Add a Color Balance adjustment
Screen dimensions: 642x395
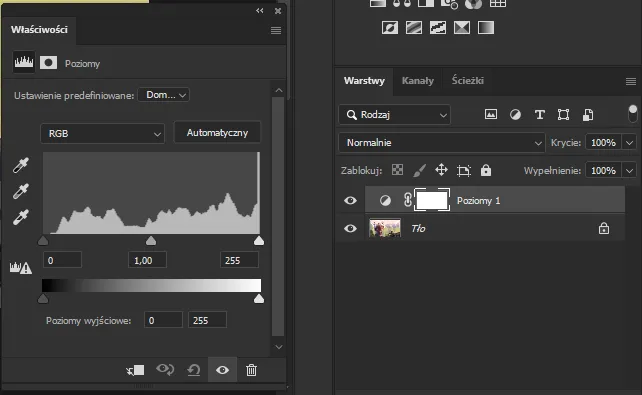(x=402, y=4)
